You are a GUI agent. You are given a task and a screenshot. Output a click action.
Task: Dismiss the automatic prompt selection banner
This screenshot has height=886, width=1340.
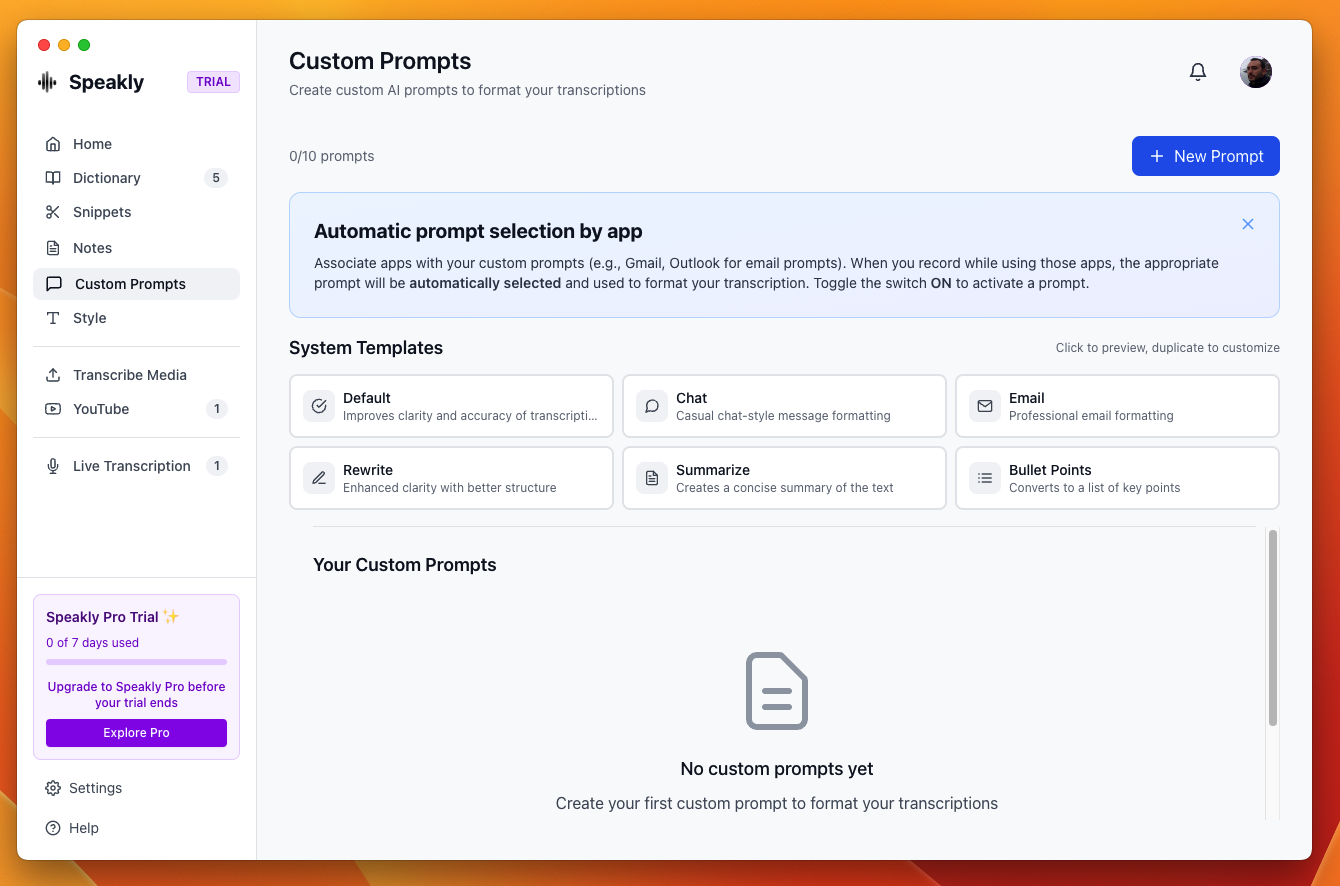[1247, 224]
